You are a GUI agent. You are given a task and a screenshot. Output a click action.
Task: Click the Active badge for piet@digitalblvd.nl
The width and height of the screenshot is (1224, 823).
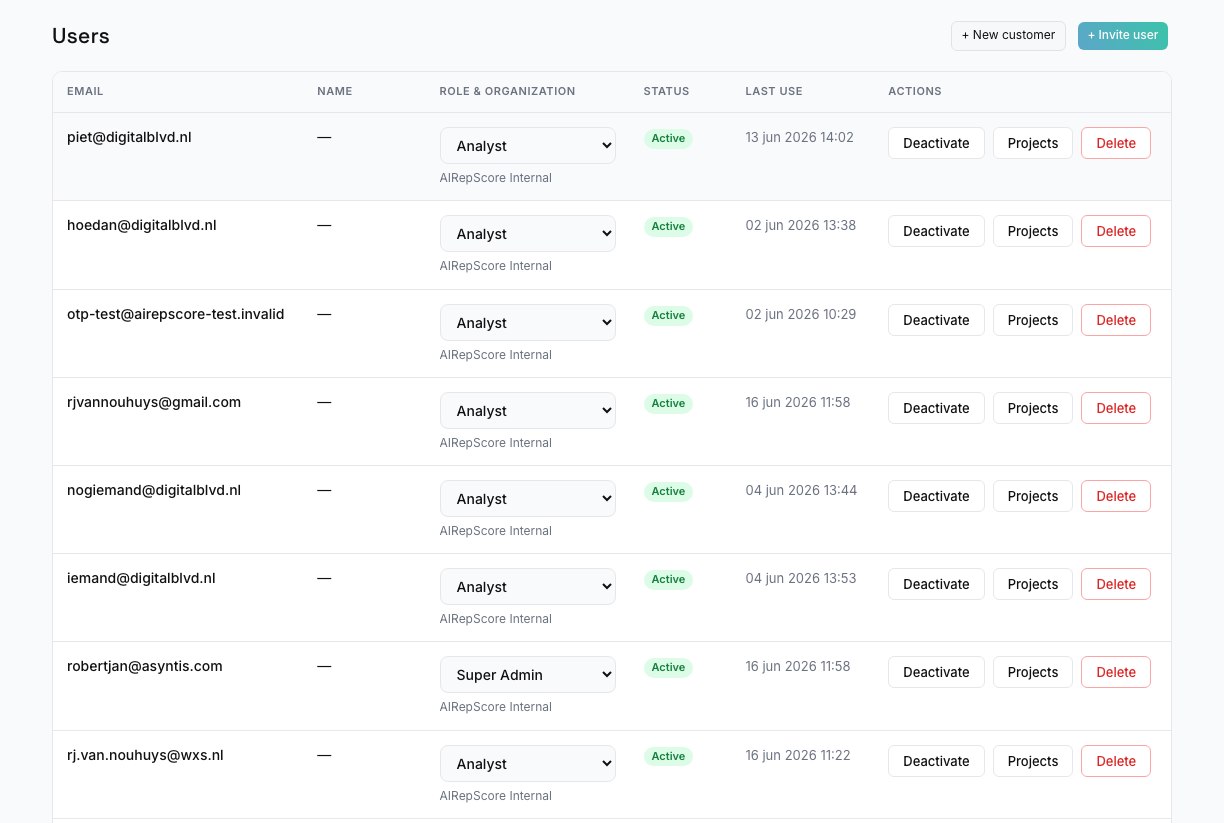pyautogui.click(x=668, y=138)
